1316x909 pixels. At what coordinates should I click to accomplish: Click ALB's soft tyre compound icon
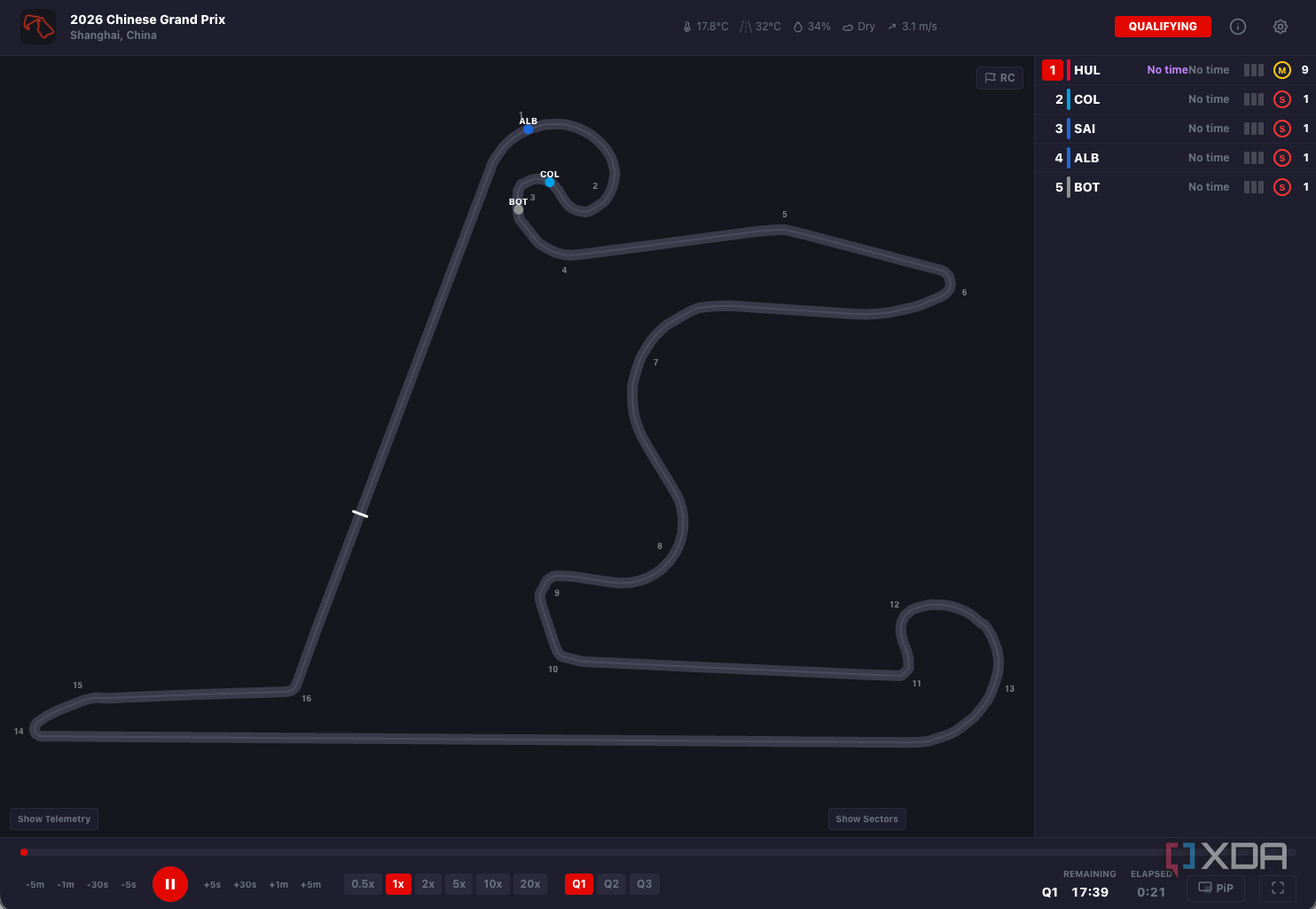tap(1281, 158)
